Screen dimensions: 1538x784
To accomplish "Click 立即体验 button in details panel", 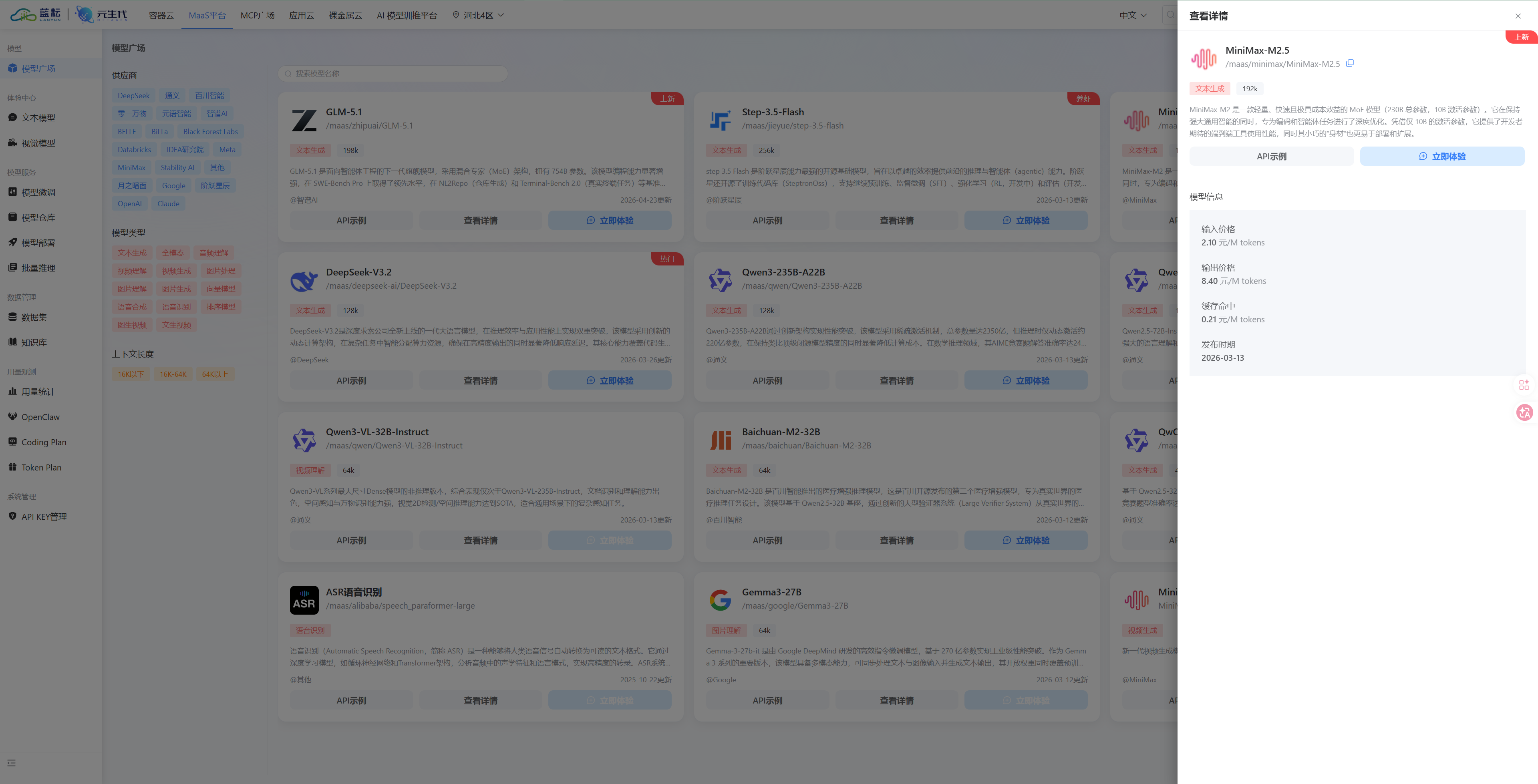I will 1442,157.
